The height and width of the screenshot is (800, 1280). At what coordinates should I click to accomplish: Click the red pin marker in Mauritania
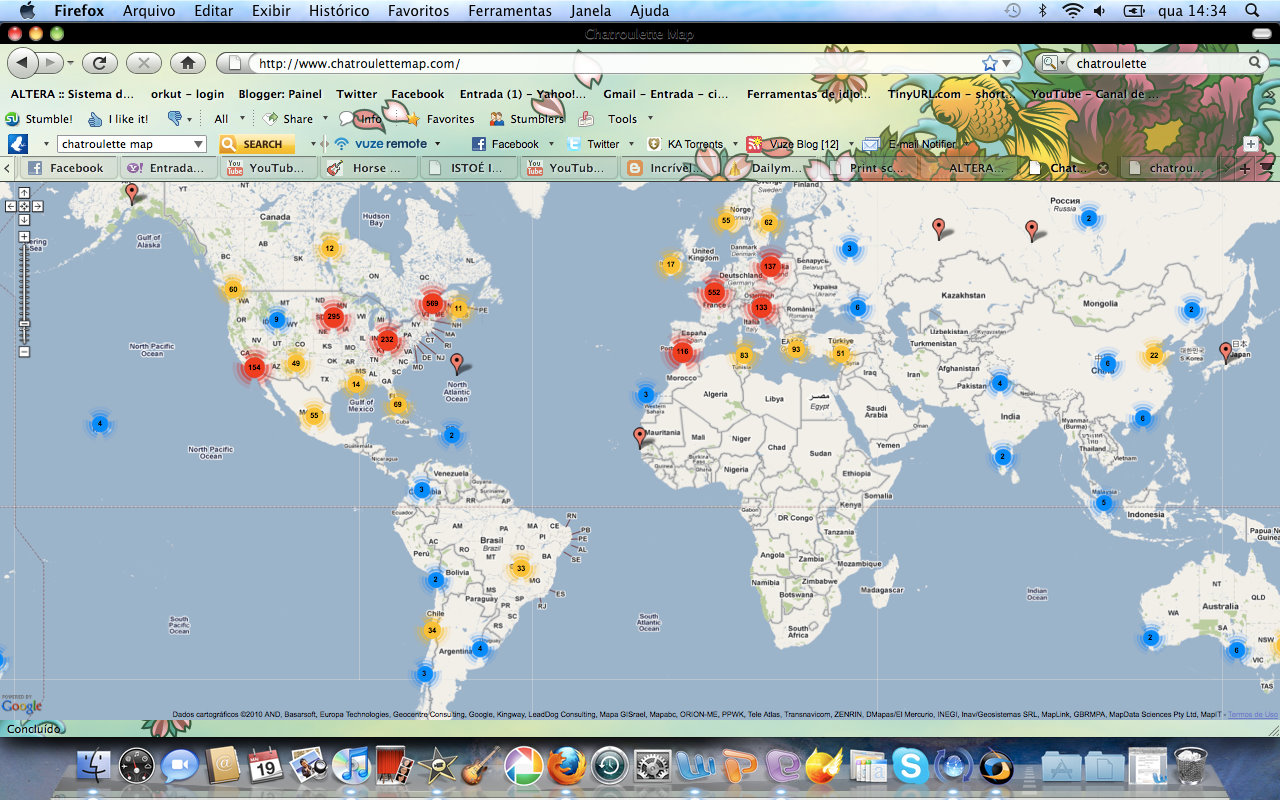(640, 436)
